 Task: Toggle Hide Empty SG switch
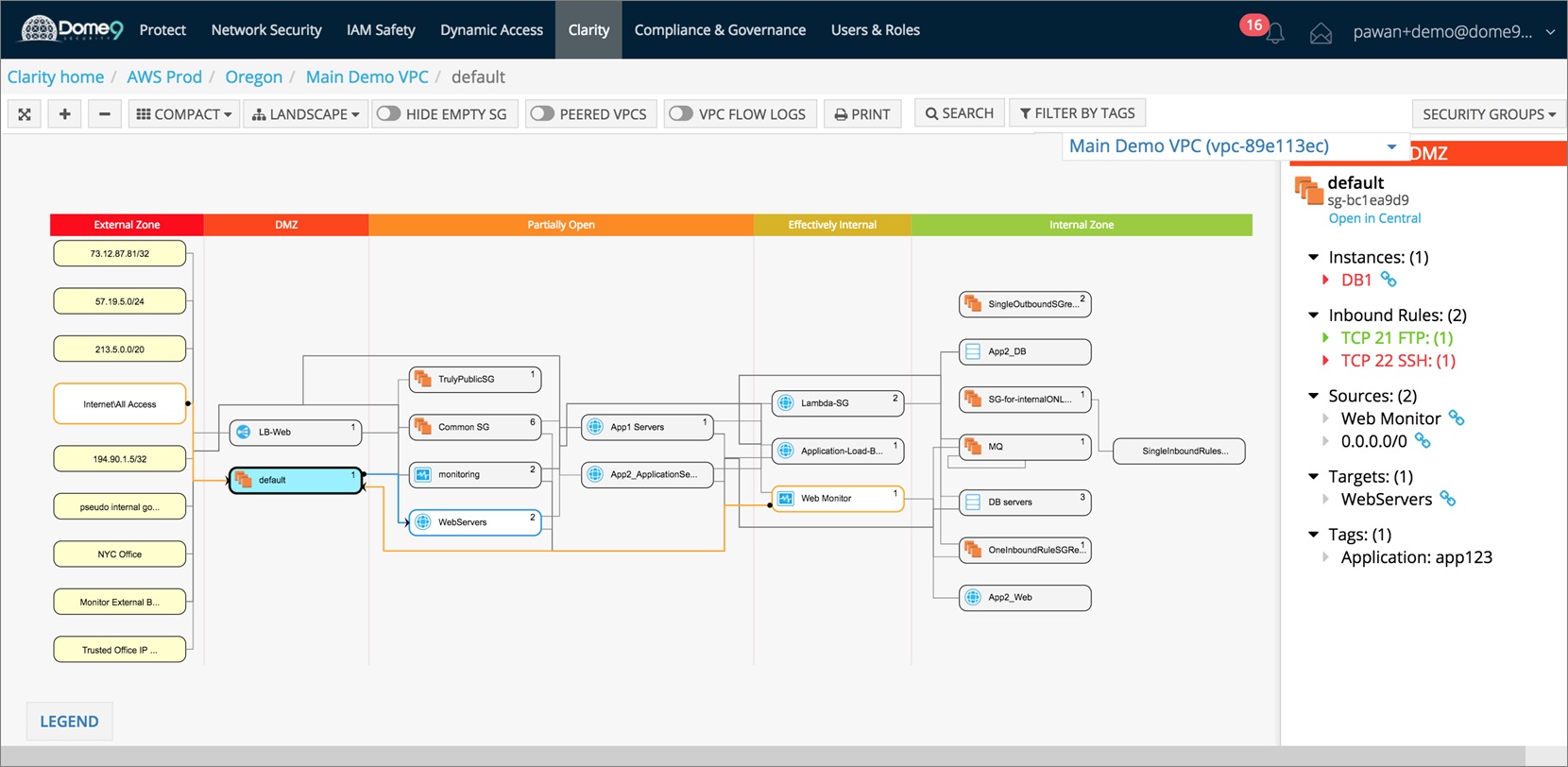point(388,113)
